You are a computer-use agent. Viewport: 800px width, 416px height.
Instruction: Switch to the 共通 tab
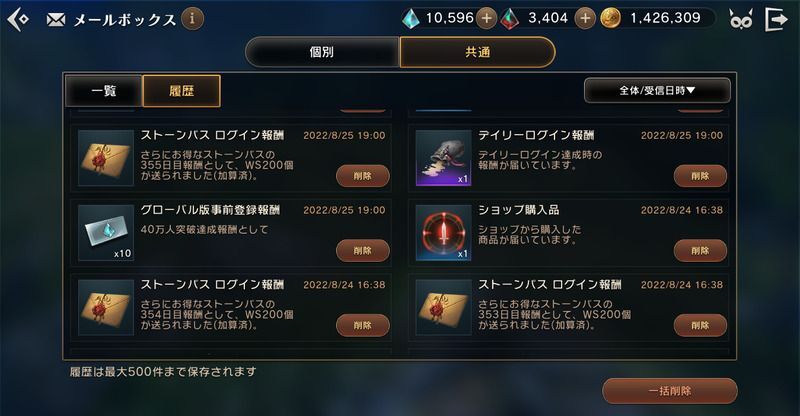478,52
